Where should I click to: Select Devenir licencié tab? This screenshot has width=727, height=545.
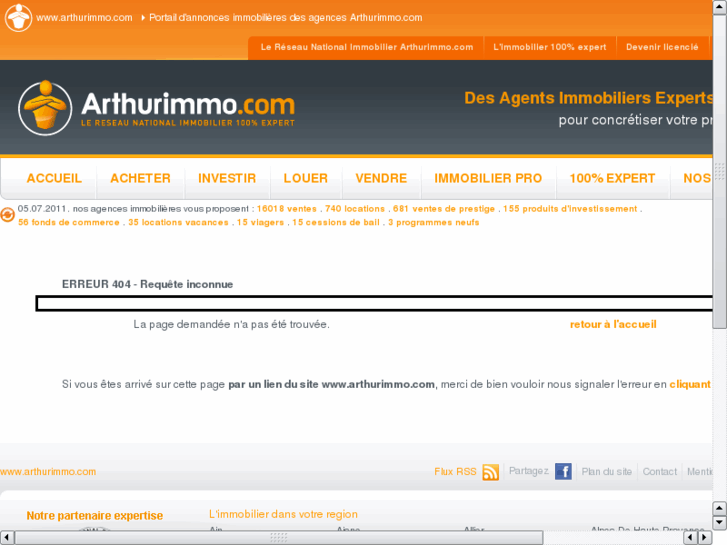(x=662, y=47)
